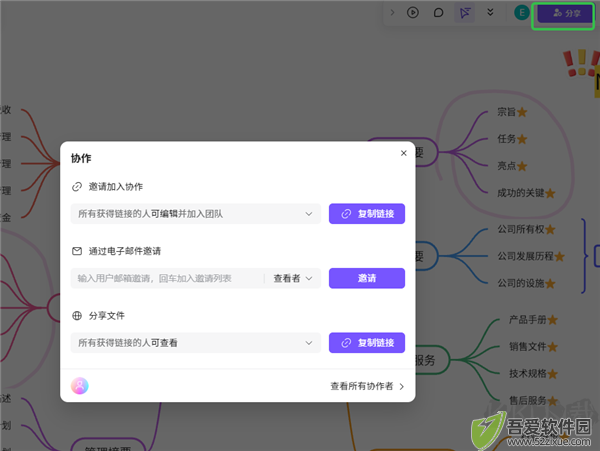Expand toolbar with right arrow
Screen dimensions: 600x451
392,13
